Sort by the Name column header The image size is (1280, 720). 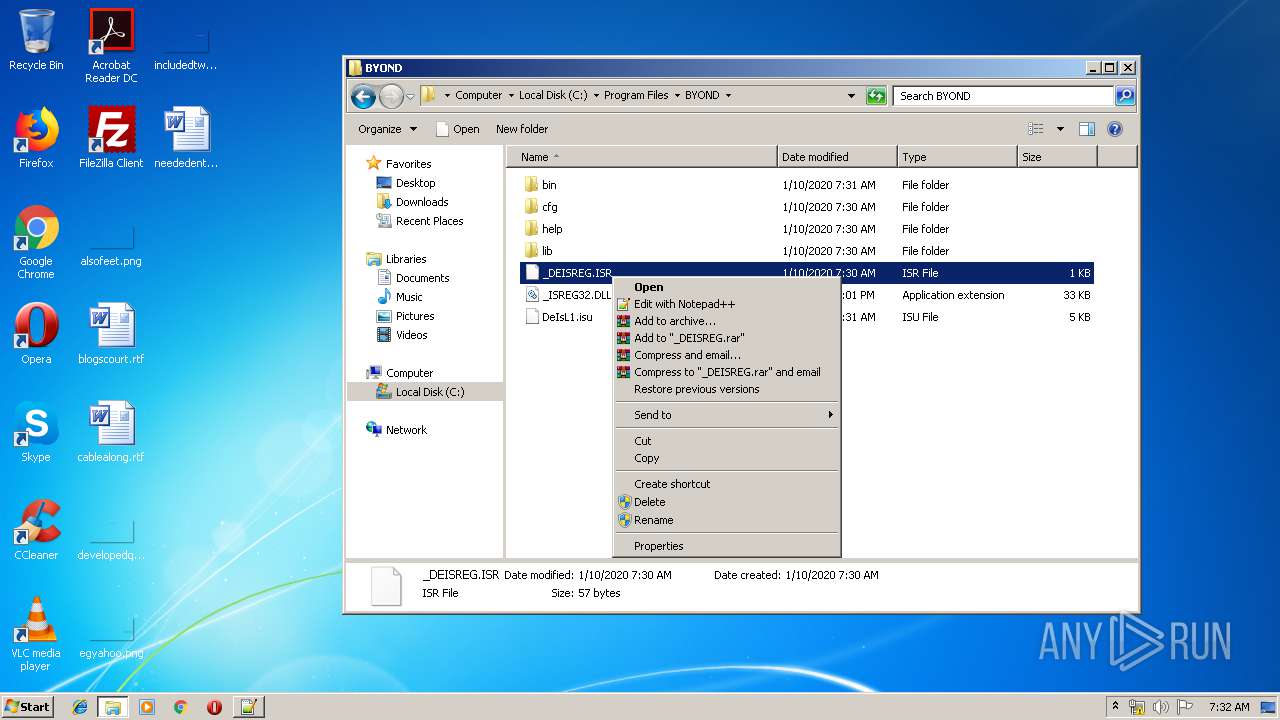click(x=642, y=157)
